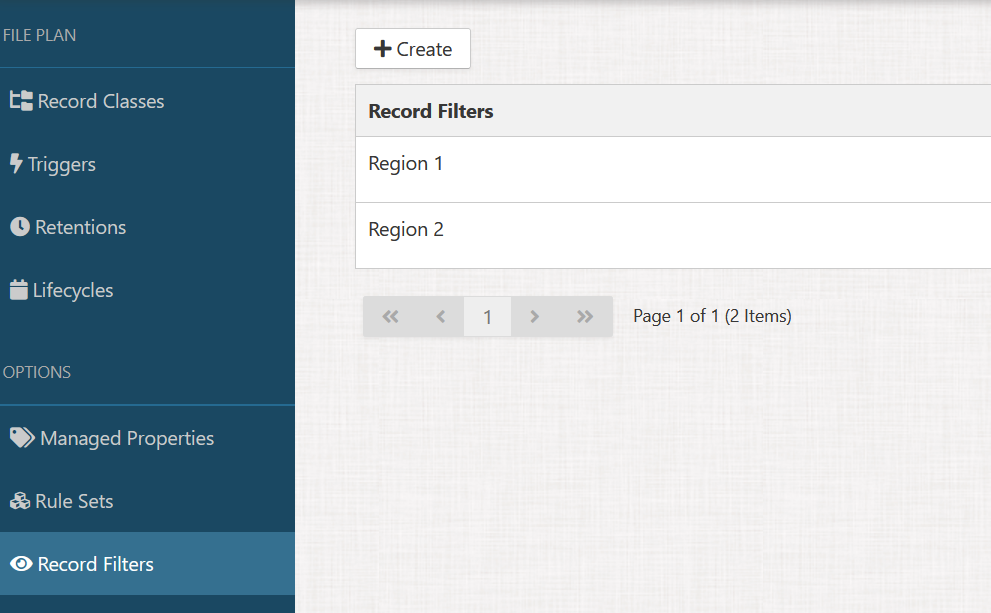Click the Record Filters eye icon

pyautogui.click(x=20, y=564)
